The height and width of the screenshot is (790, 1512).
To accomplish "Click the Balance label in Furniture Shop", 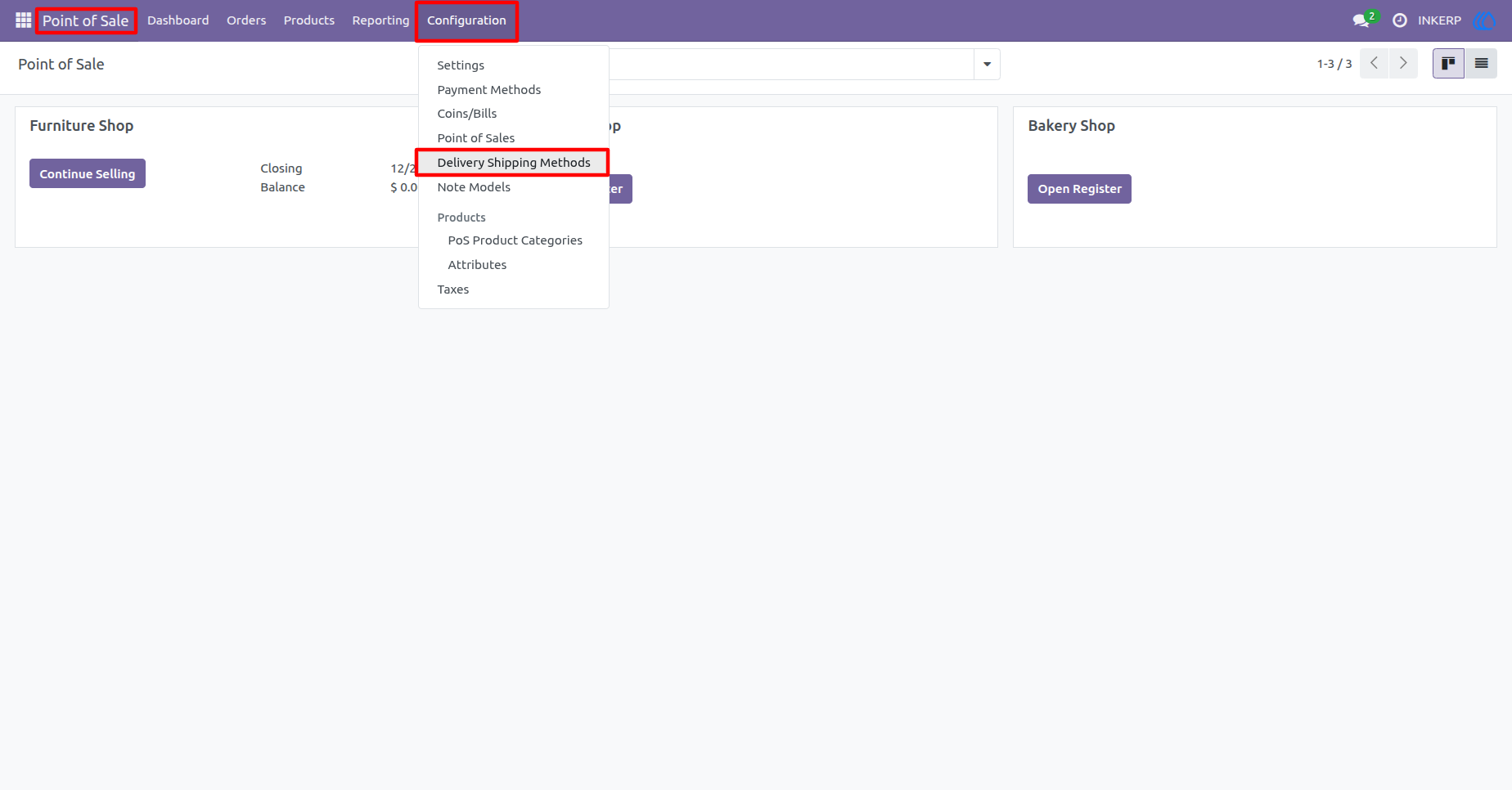I will [282, 187].
